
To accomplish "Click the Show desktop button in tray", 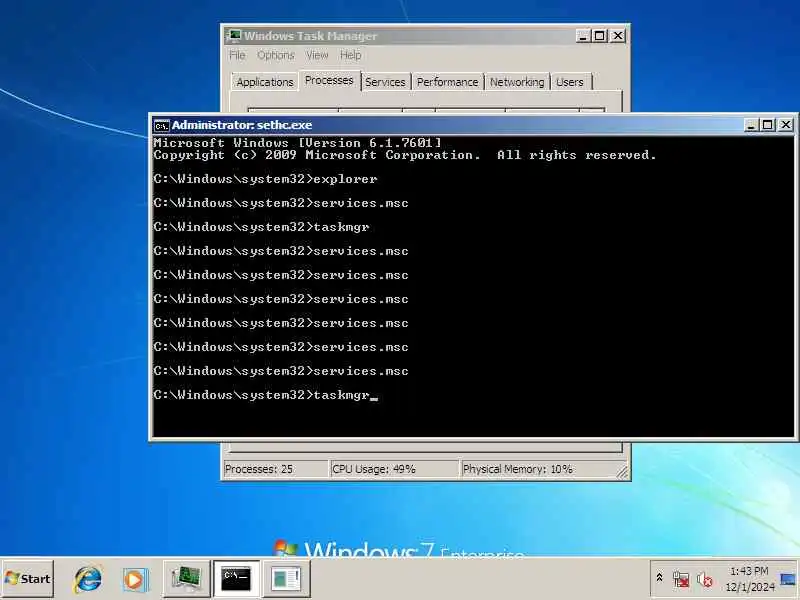I will coord(788,579).
